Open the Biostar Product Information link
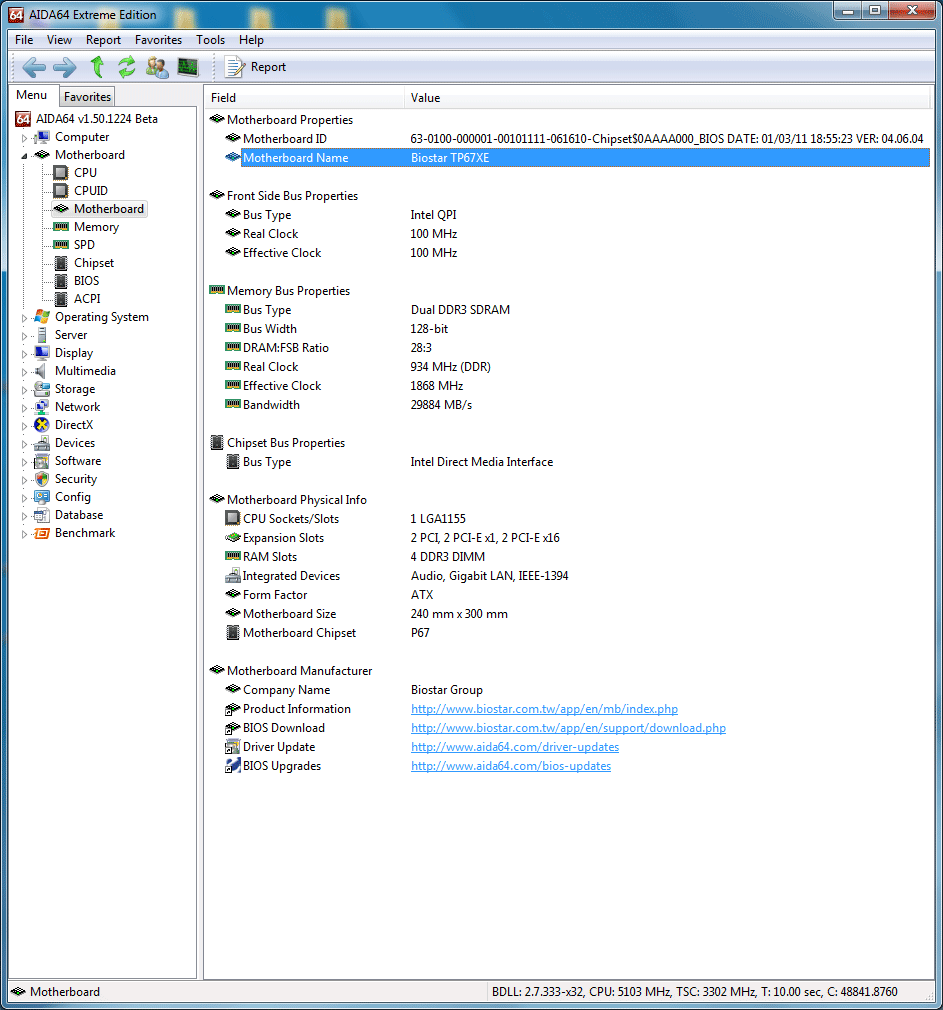The width and height of the screenshot is (943, 1010). click(x=544, y=709)
